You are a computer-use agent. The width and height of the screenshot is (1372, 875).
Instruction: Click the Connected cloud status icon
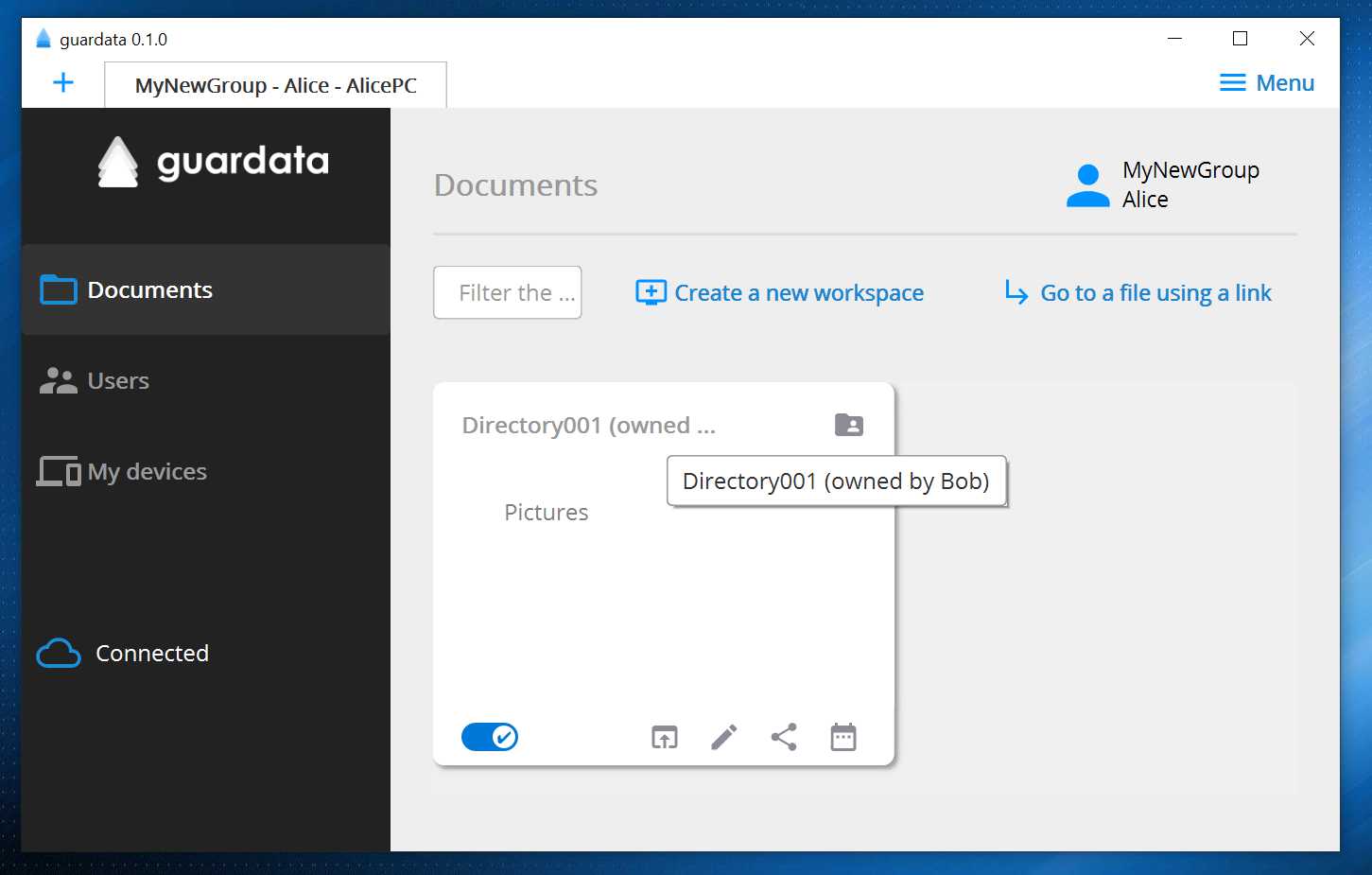point(58,653)
